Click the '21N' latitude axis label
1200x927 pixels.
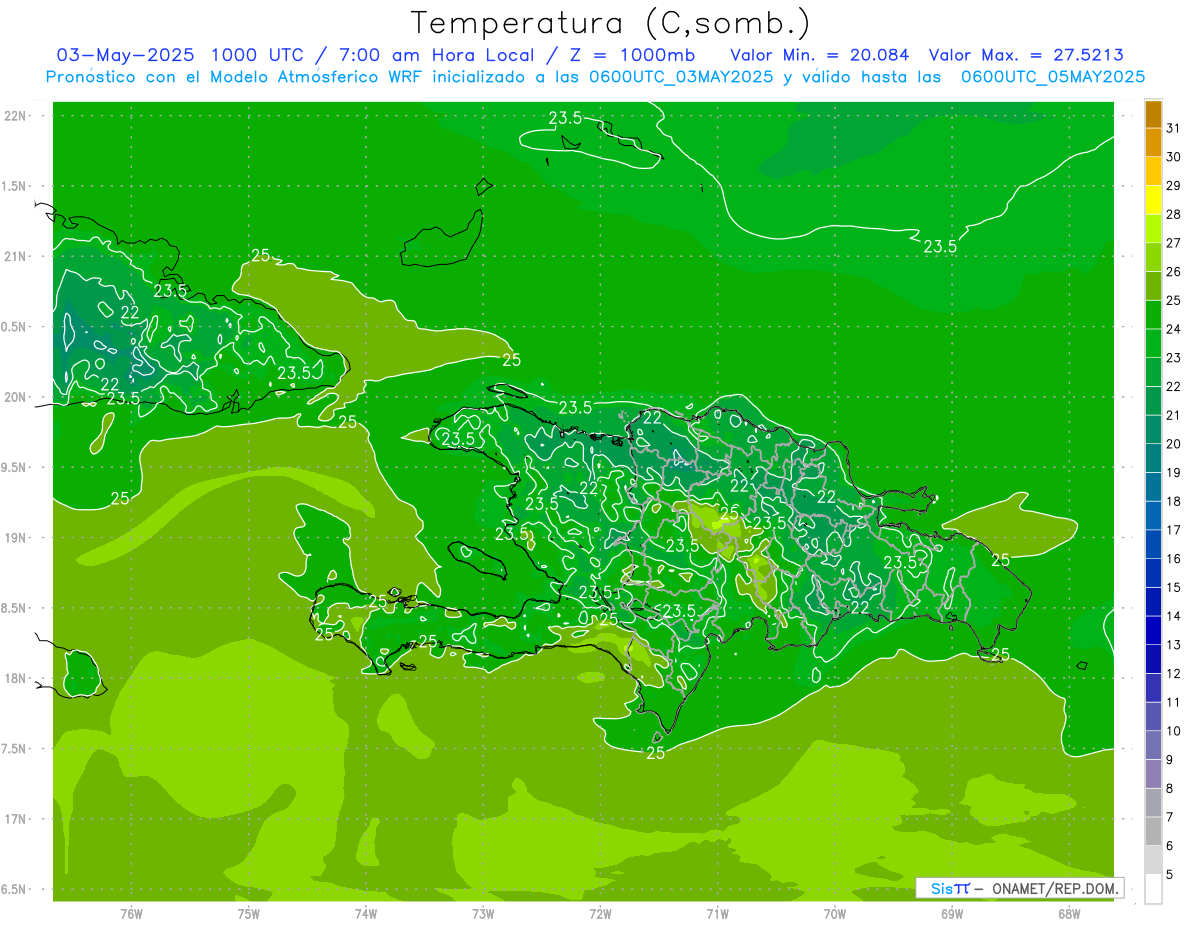click(16, 256)
